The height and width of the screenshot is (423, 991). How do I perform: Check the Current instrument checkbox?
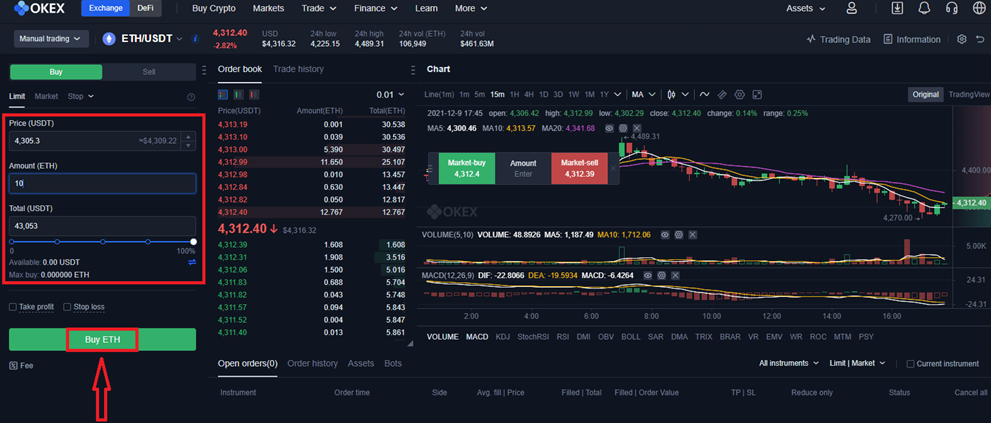pyautogui.click(x=911, y=364)
